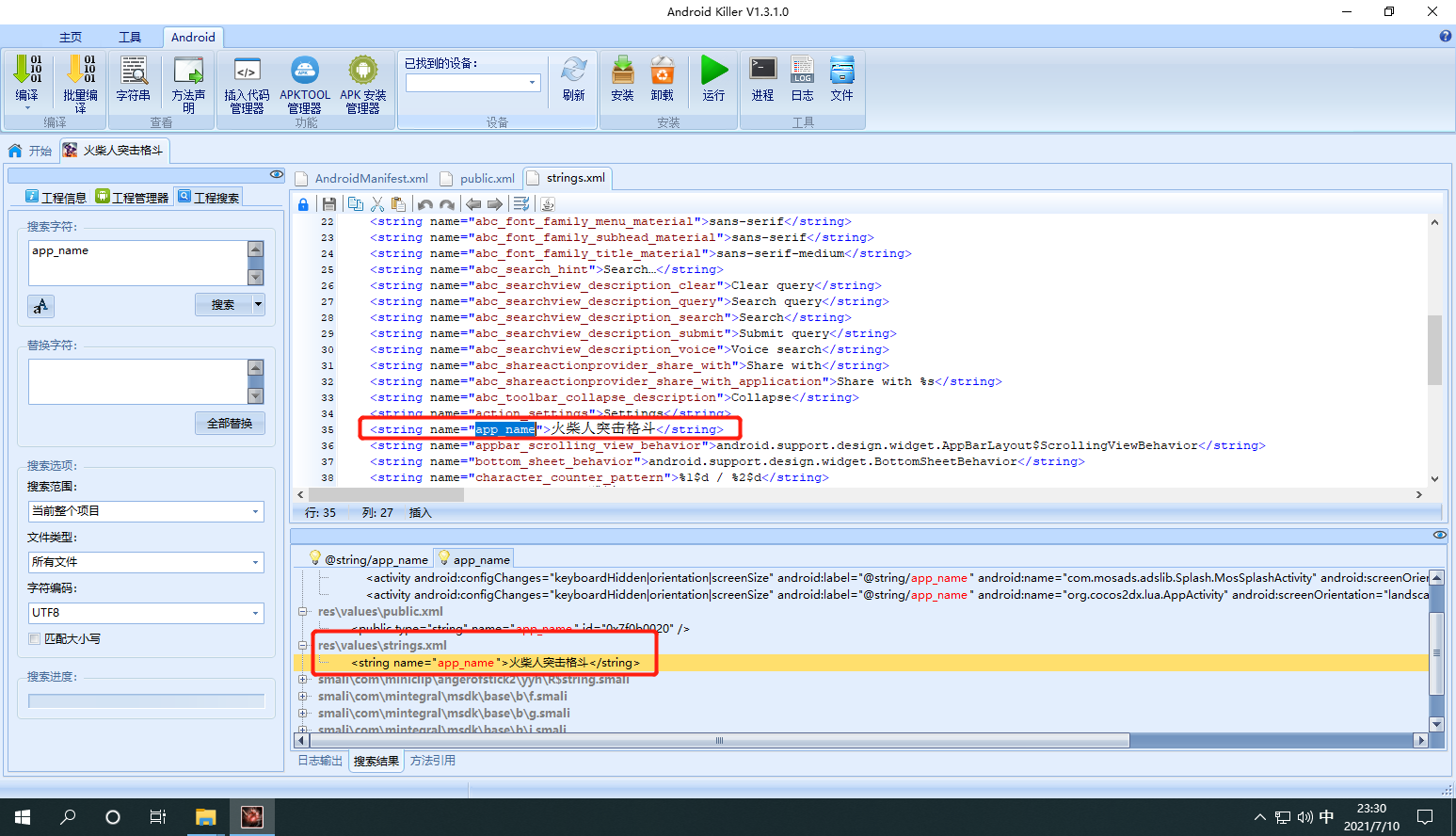
Task: Toggle the left panel eye icon
Action: [277, 174]
